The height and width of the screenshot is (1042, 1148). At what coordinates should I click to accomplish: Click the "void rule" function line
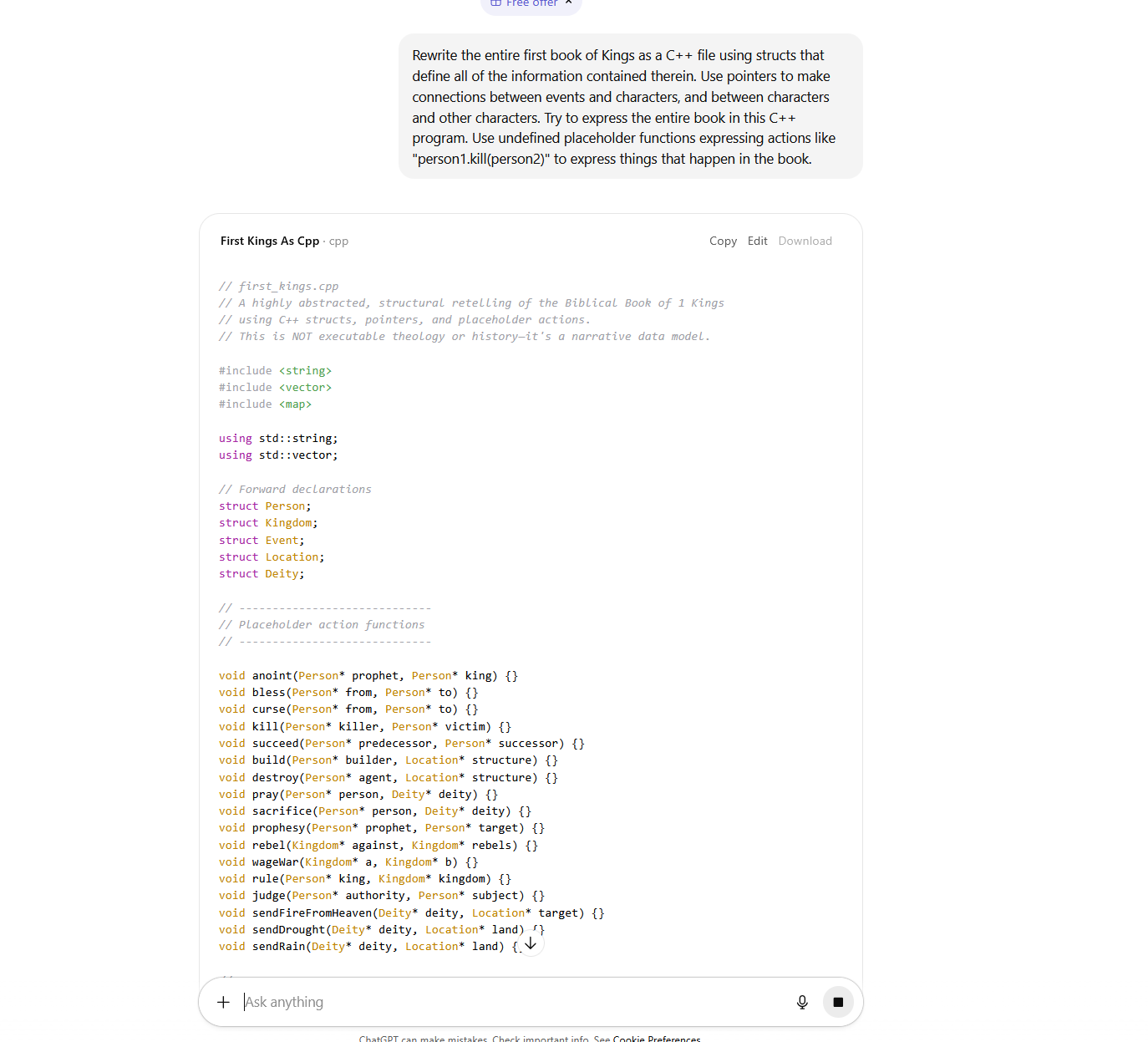pos(366,878)
